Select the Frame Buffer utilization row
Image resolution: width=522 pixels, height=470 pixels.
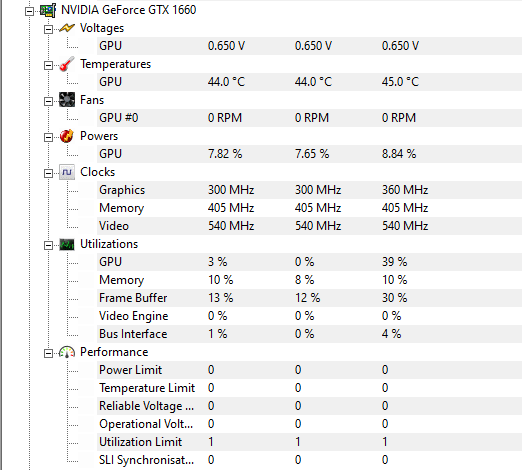pyautogui.click(x=309, y=298)
